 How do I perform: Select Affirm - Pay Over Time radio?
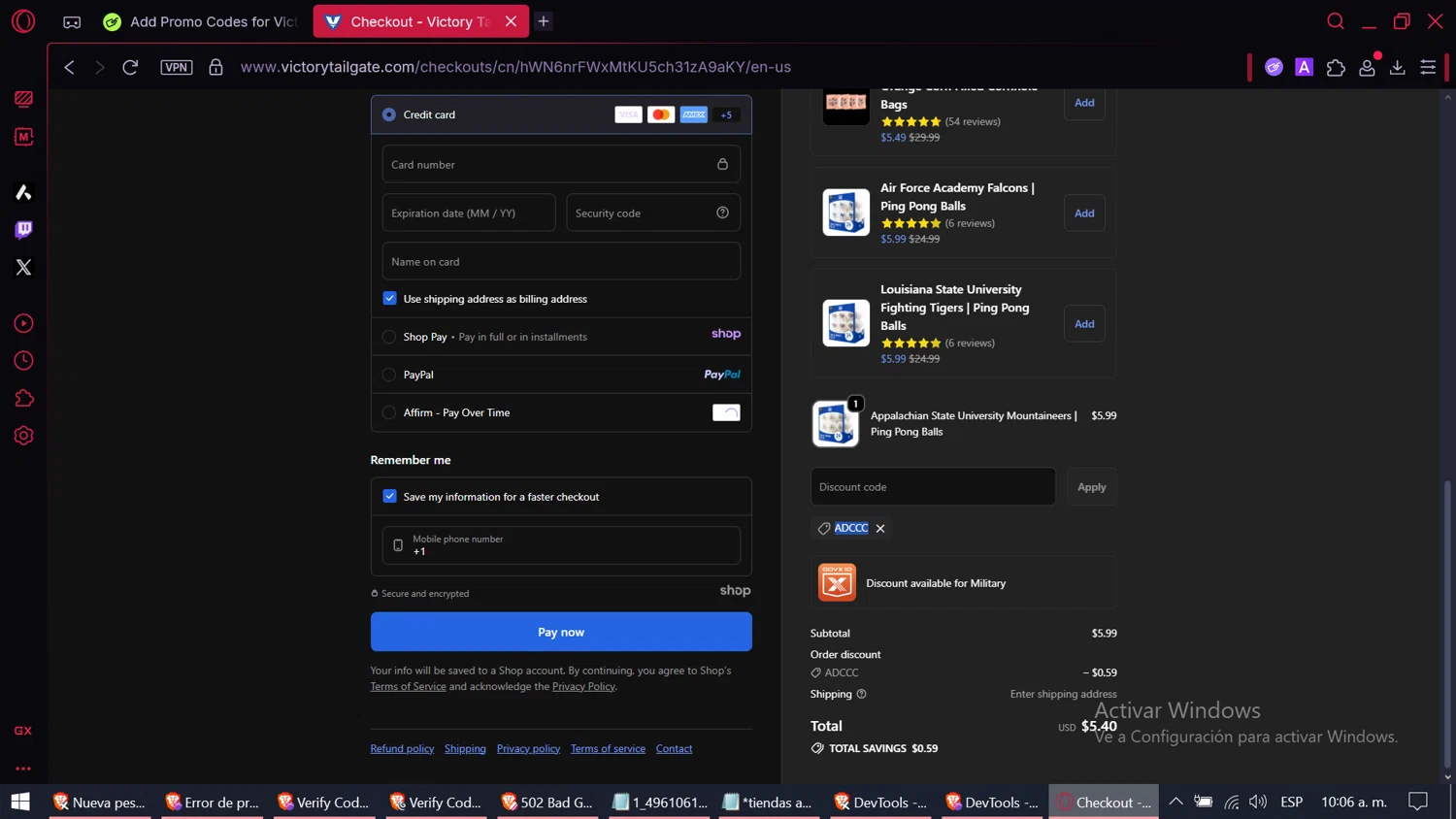(389, 412)
